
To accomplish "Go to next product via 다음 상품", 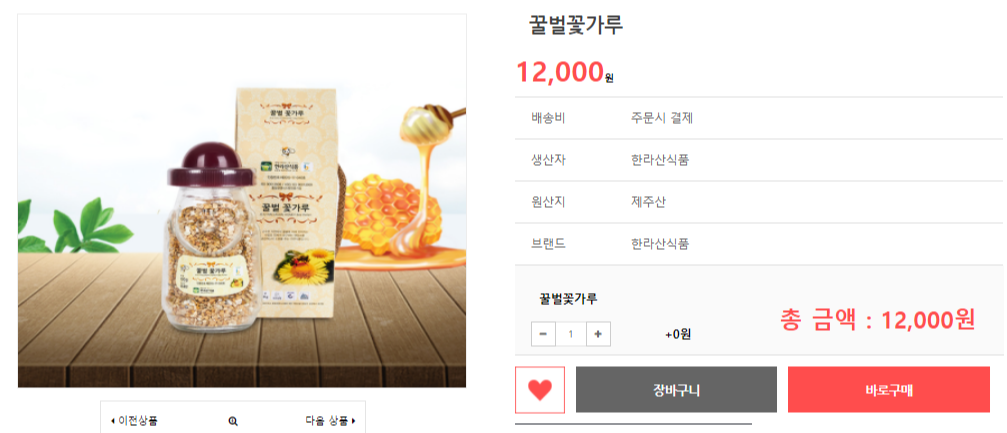I will pos(330,421).
